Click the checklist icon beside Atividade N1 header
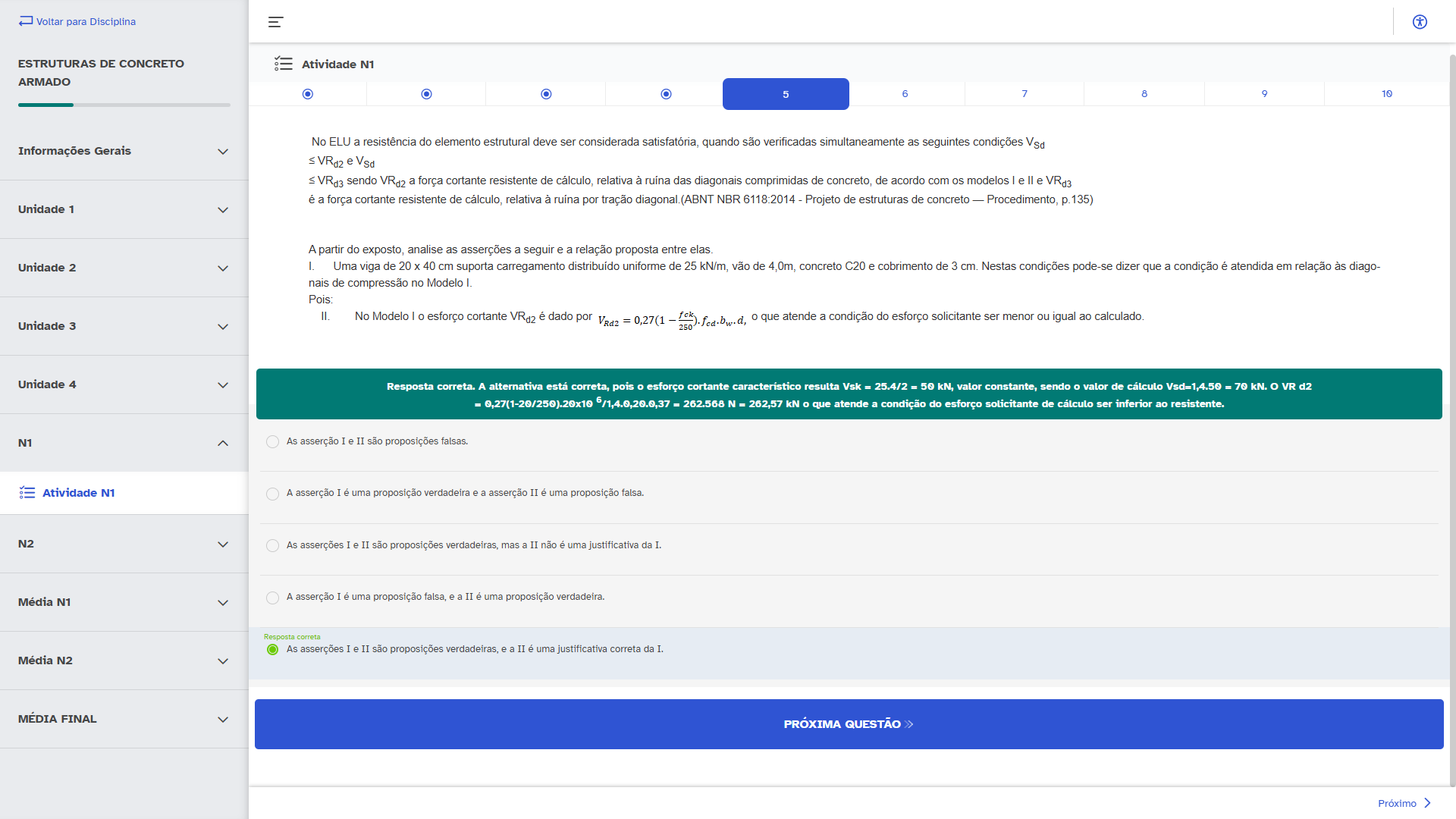 pyautogui.click(x=284, y=64)
